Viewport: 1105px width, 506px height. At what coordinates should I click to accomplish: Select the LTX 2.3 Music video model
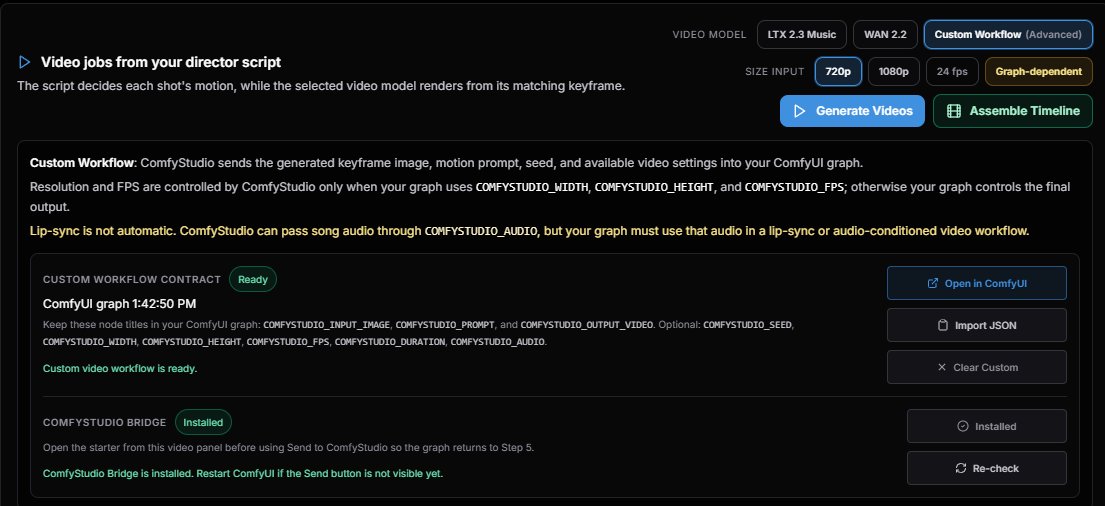(x=801, y=35)
